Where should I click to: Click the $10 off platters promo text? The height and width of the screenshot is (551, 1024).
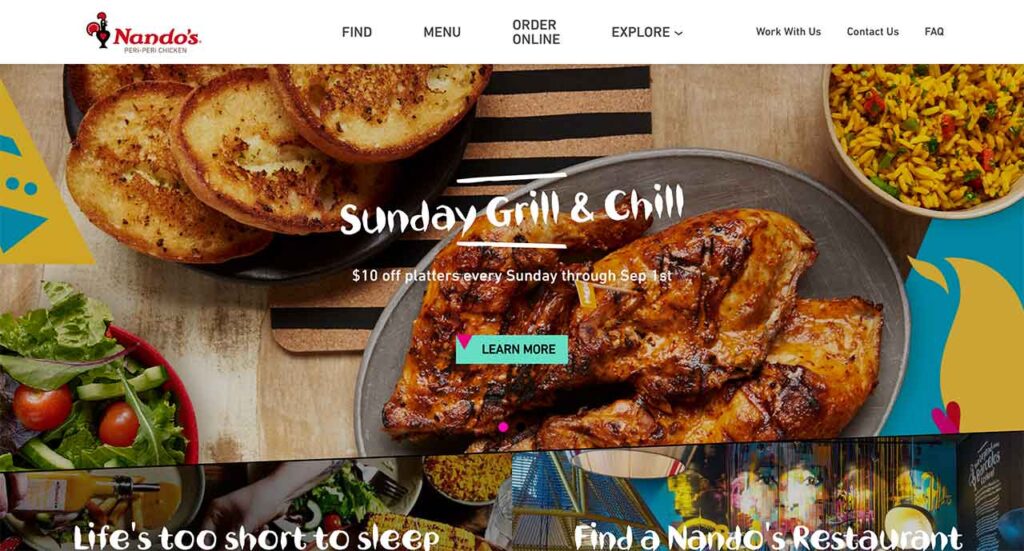[x=512, y=276]
